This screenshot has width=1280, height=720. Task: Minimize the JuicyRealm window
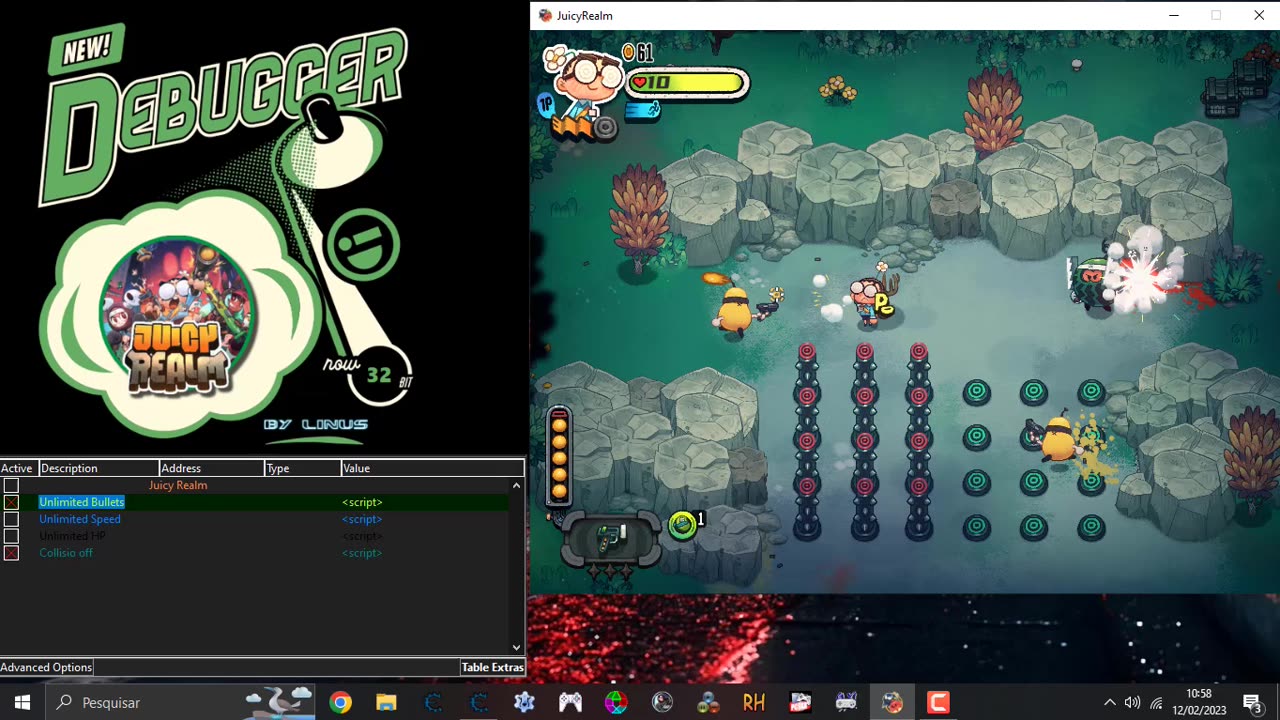[1174, 15]
